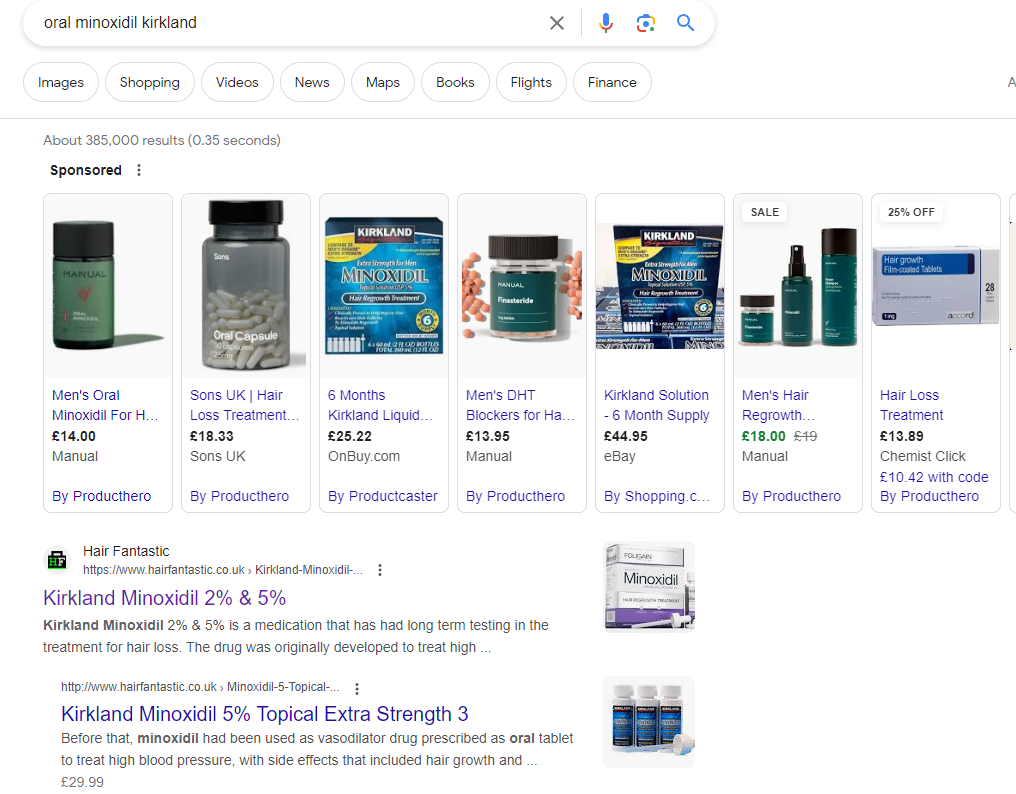Switch to the News filter
Image resolution: width=1016 pixels, height=794 pixels.
click(312, 82)
